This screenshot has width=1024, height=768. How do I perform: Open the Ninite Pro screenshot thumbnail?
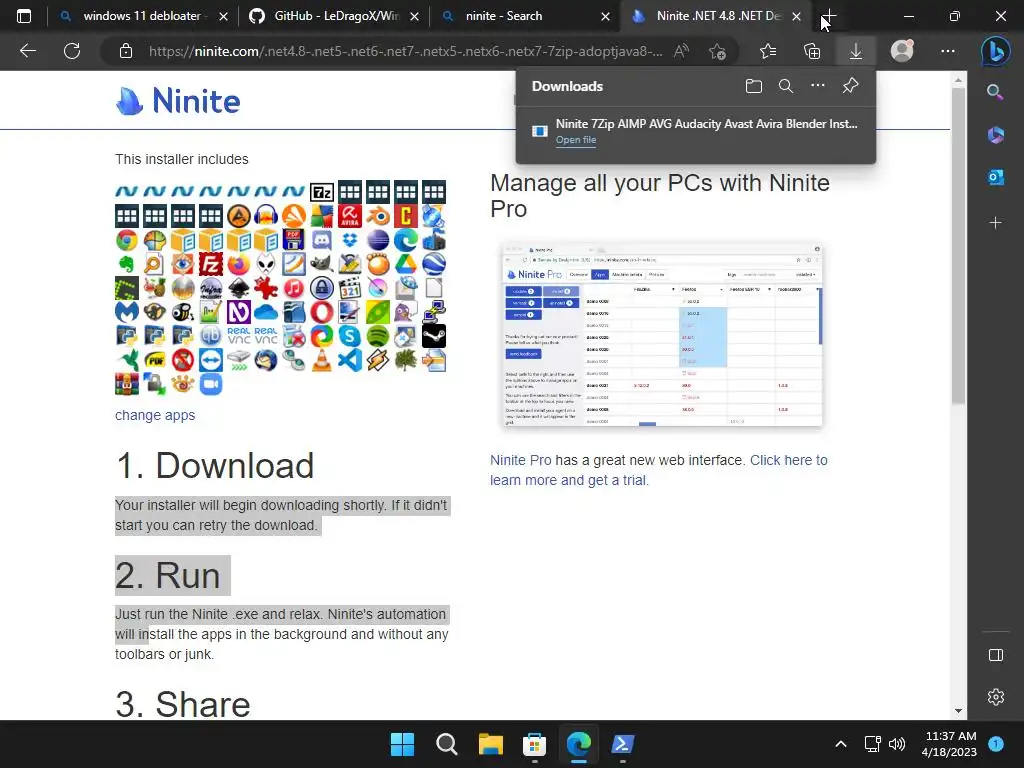662,335
